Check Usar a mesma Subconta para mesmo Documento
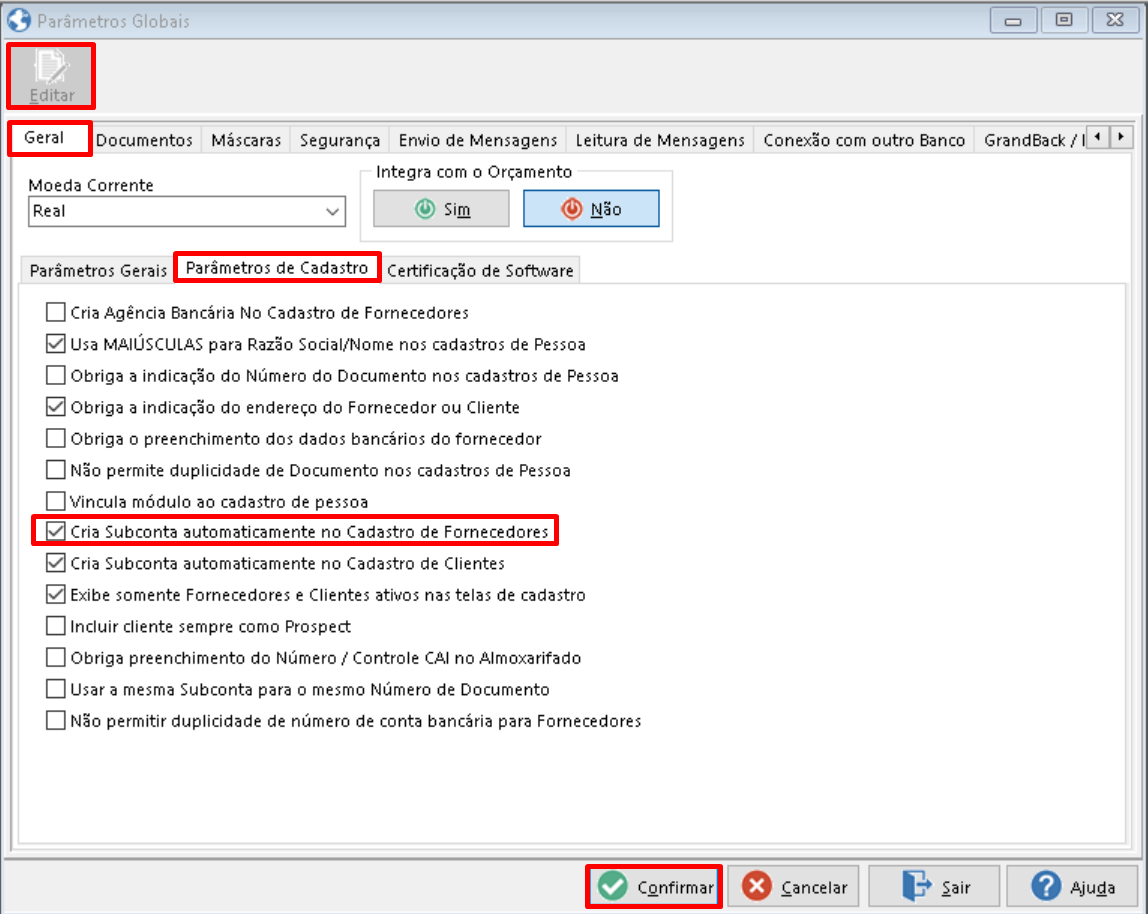Screen dimensions: 1148x914 [x=56, y=688]
